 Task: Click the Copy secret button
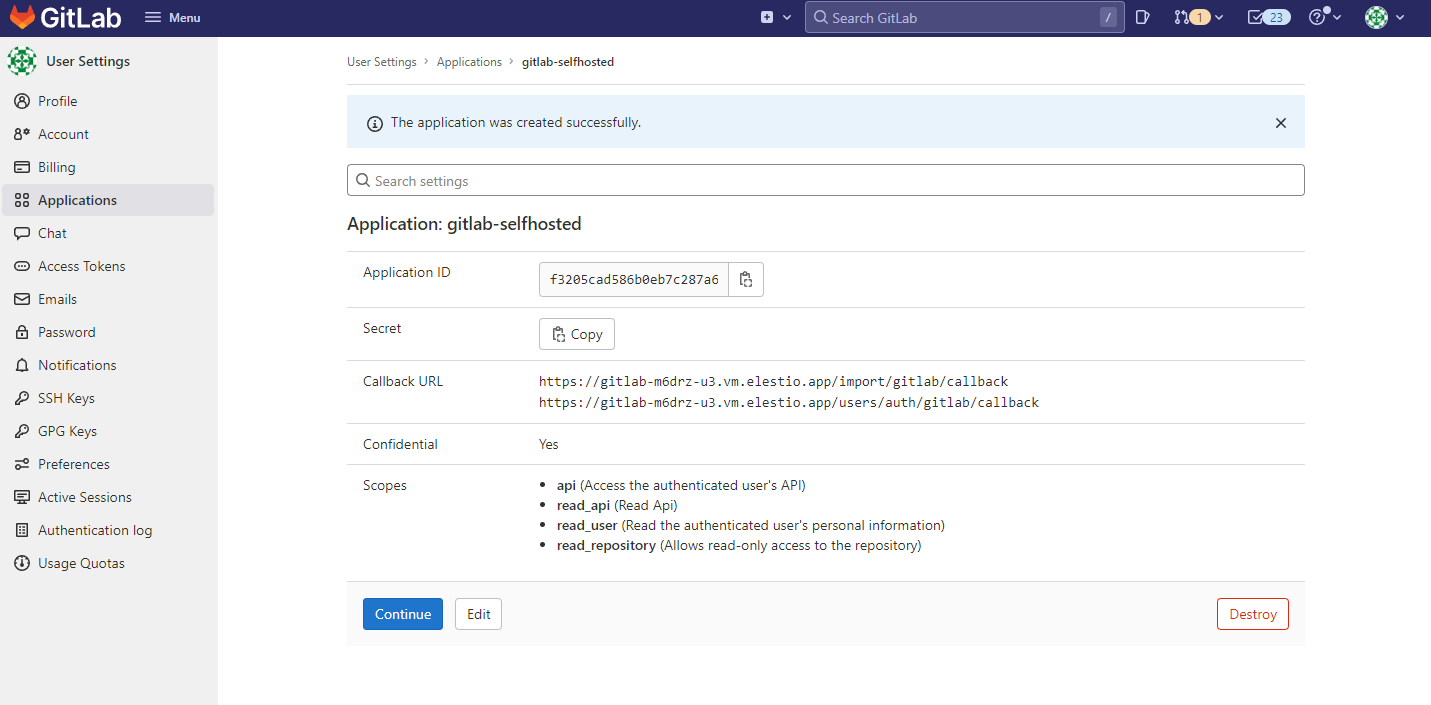click(x=577, y=334)
